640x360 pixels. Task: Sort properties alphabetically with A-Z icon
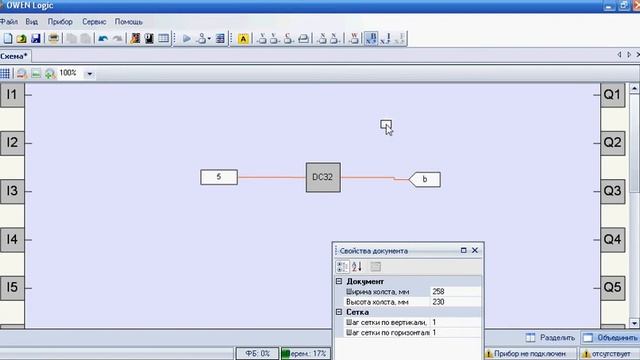pos(357,267)
